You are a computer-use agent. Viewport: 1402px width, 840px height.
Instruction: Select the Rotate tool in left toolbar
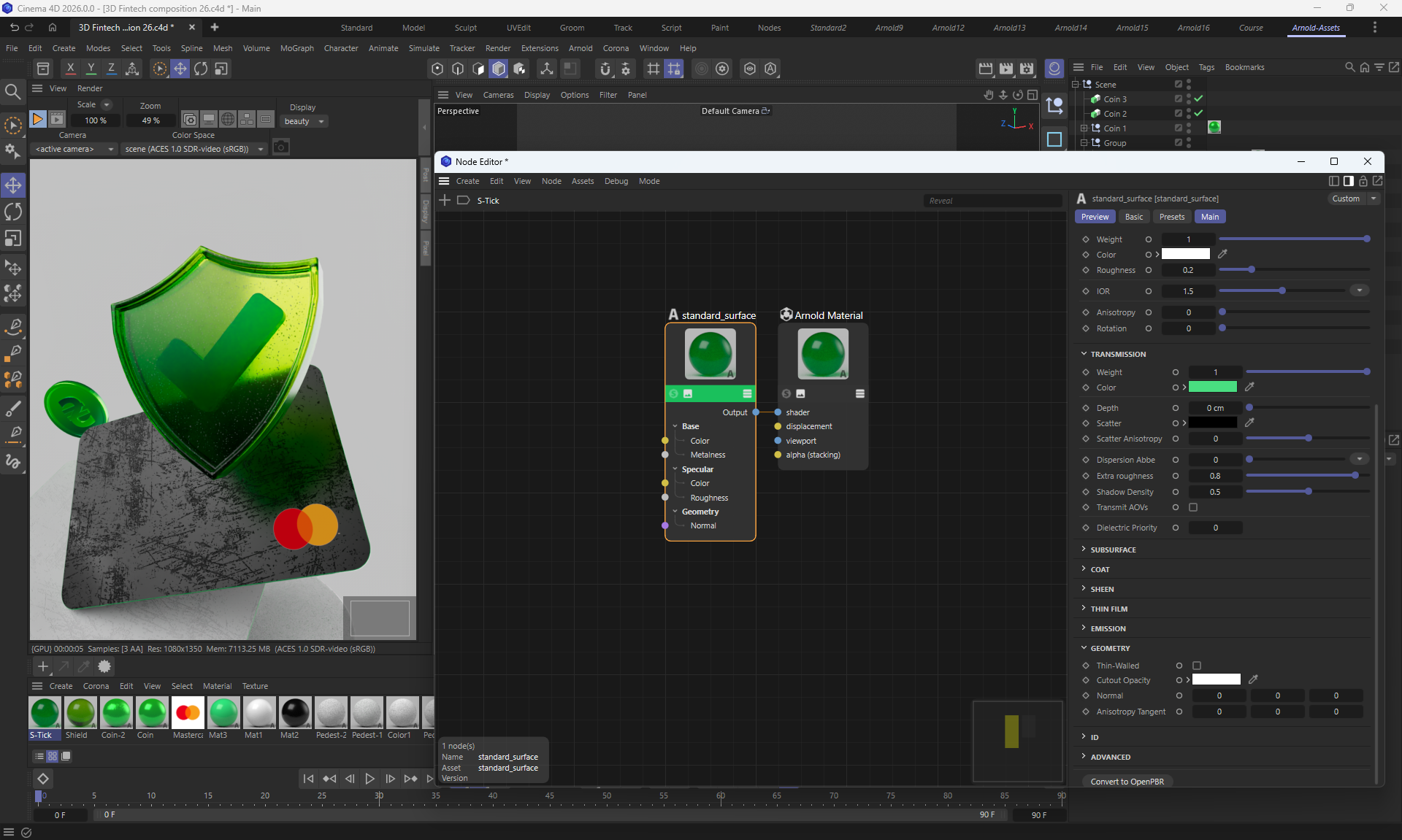pyautogui.click(x=13, y=212)
